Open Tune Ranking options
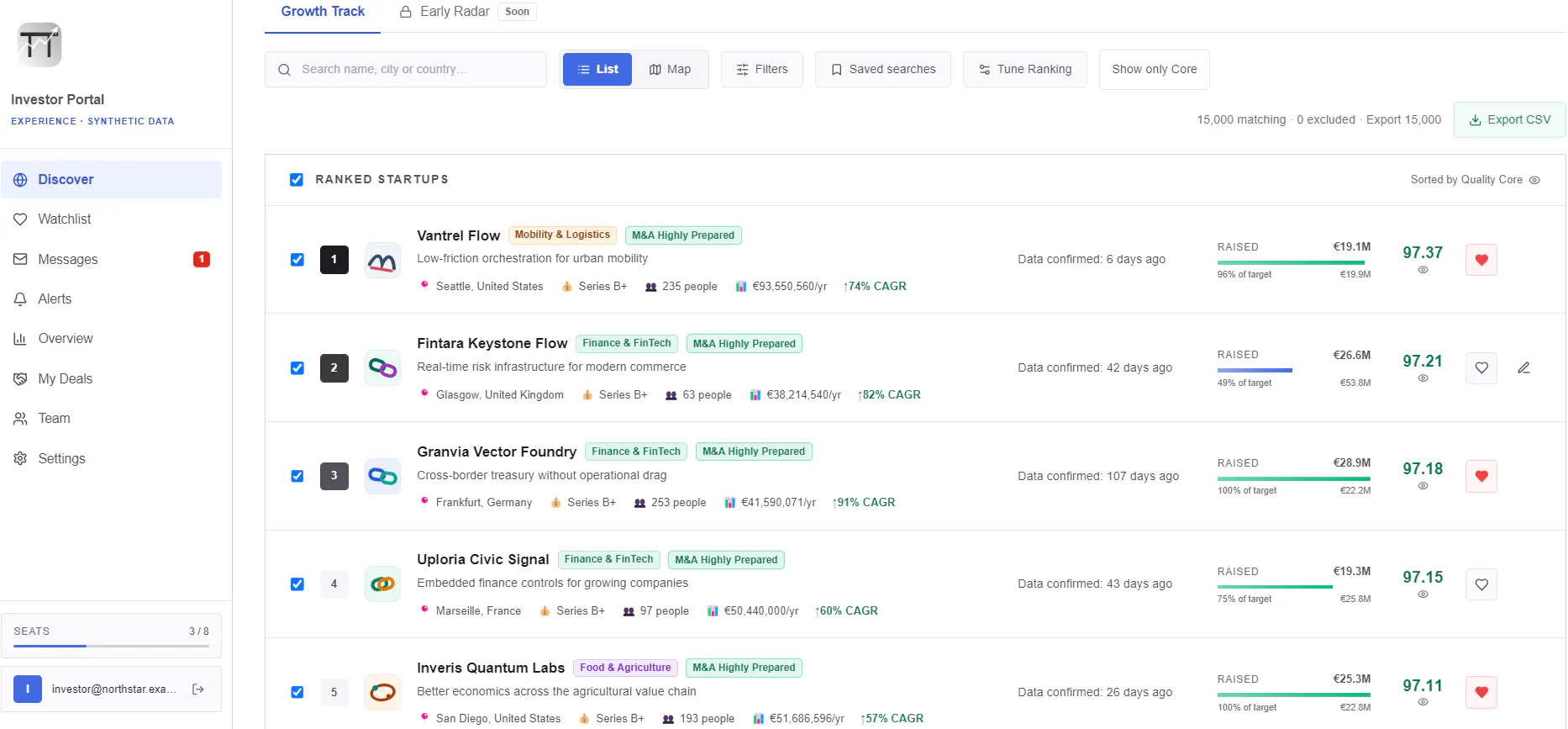Image resolution: width=1568 pixels, height=729 pixels. click(x=1025, y=69)
